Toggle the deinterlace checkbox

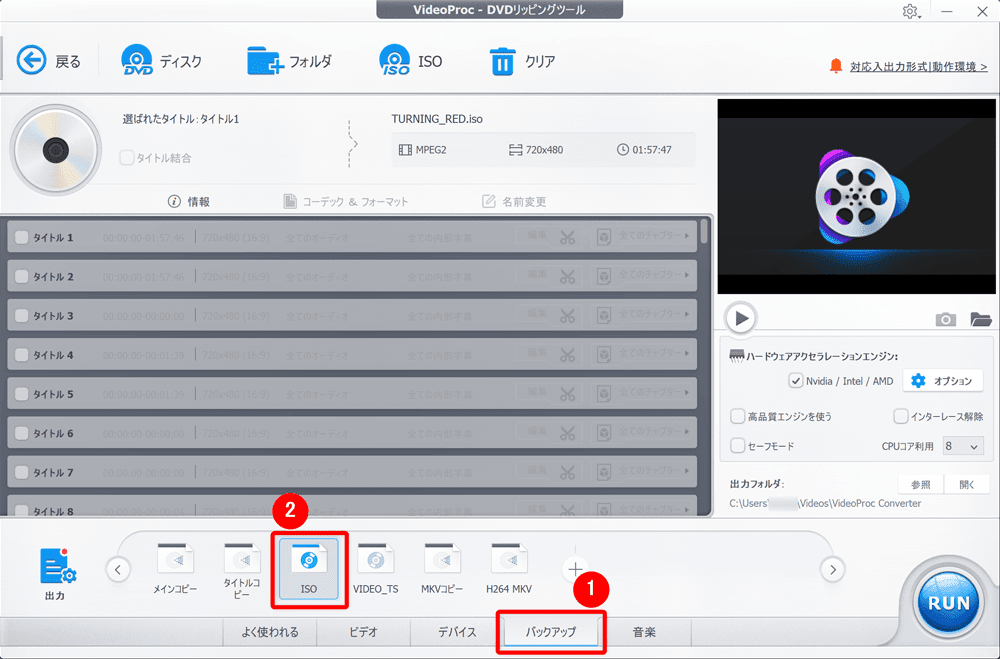pos(900,416)
